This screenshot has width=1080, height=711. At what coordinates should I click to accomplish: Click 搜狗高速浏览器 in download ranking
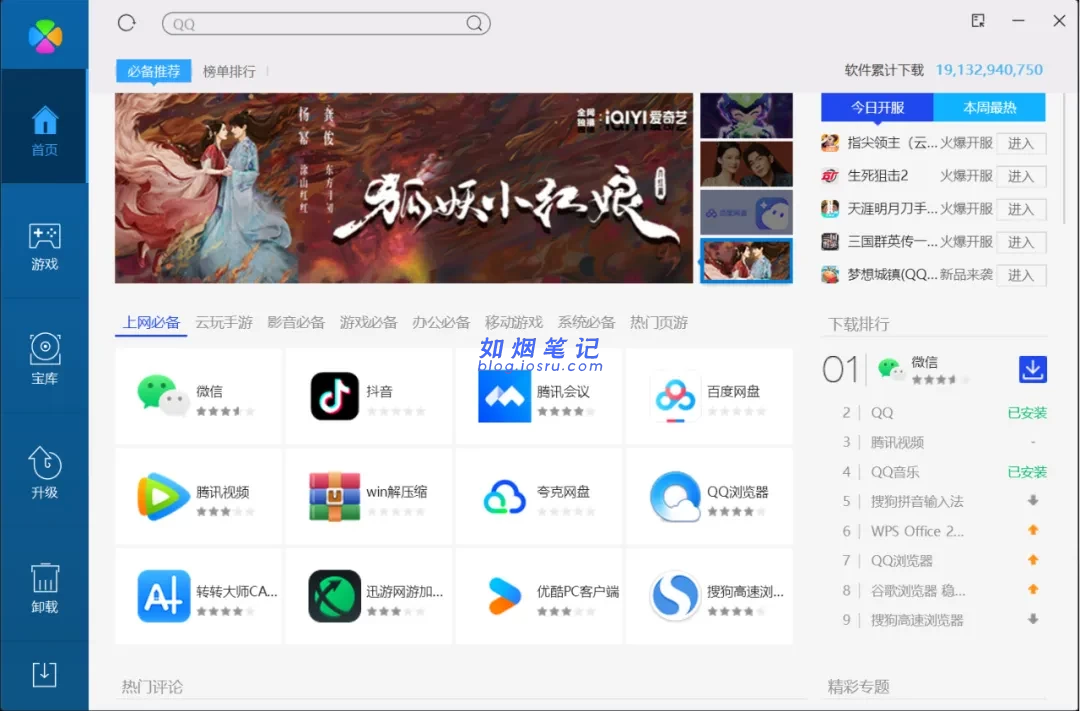(917, 620)
